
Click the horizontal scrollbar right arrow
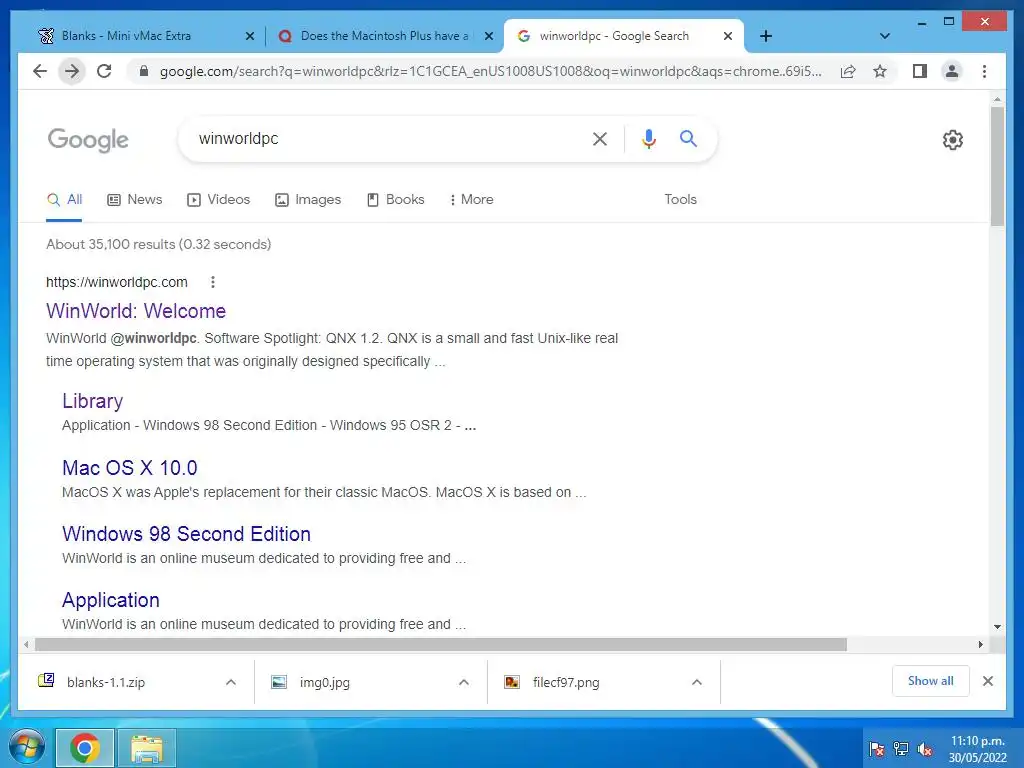[x=980, y=645]
